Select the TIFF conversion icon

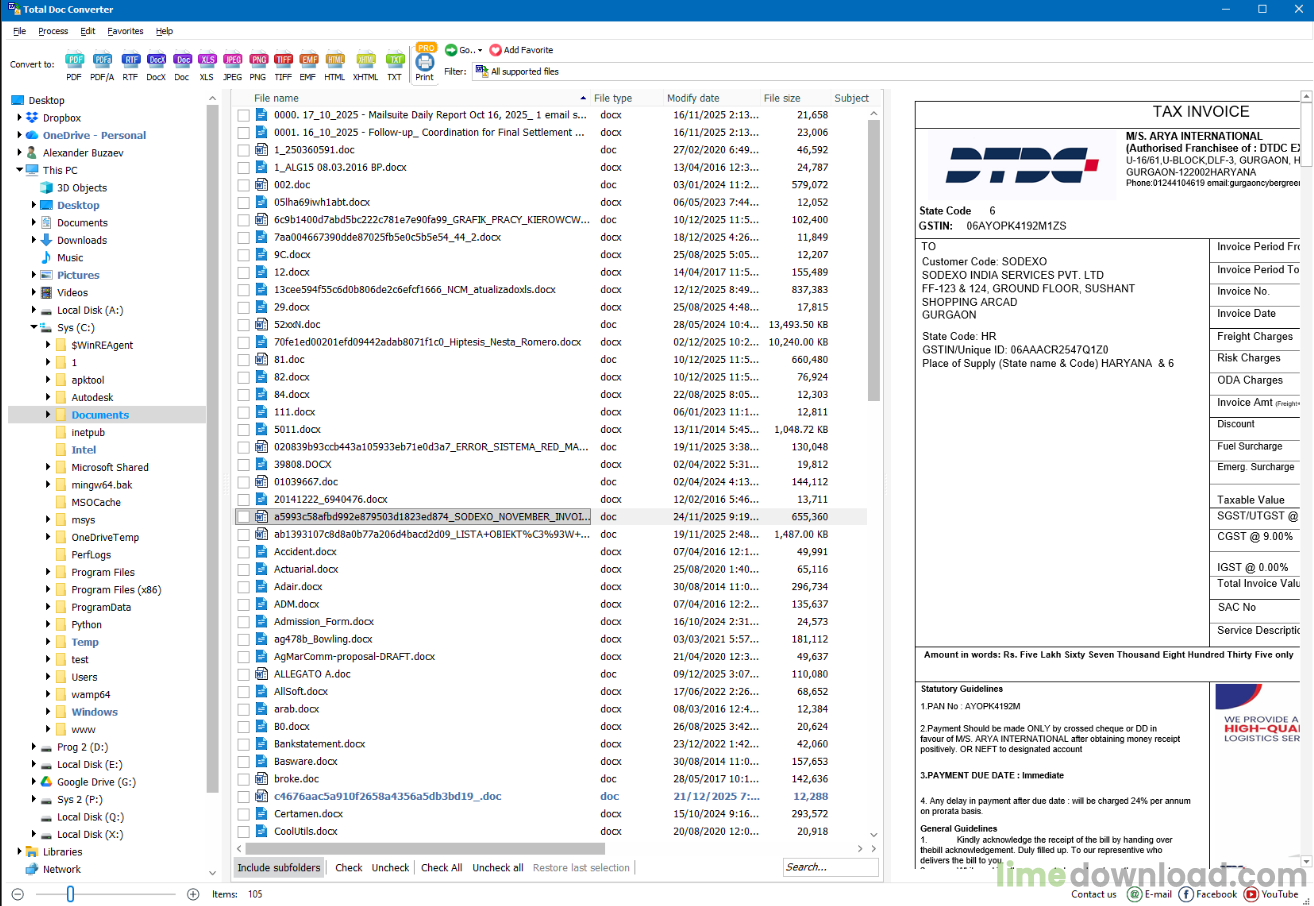tap(284, 65)
